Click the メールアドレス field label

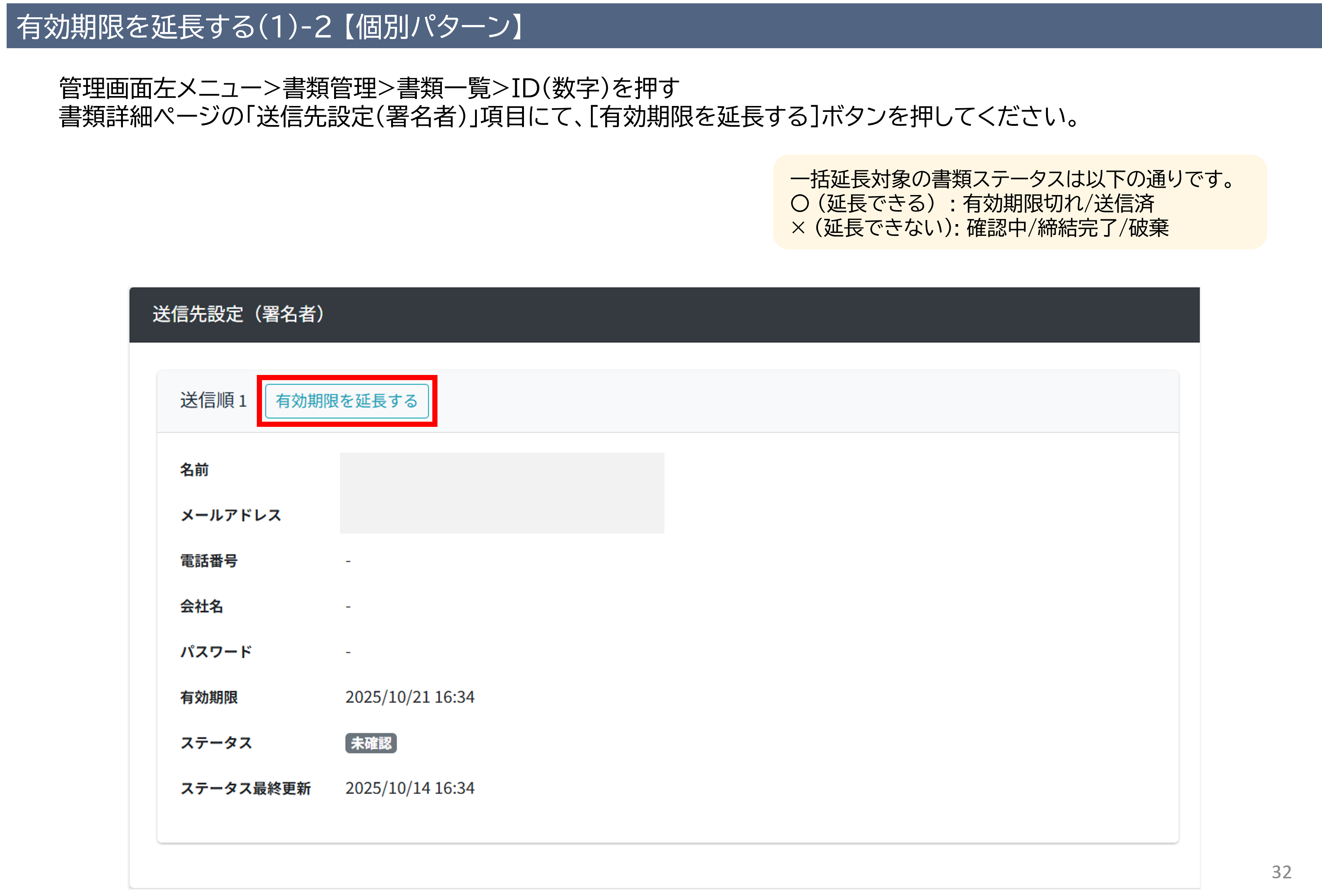230,516
